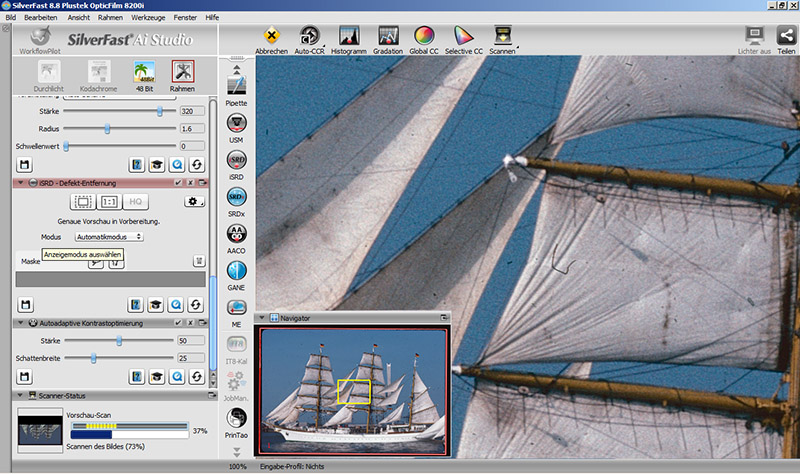Click the SRDx dust removal icon
This screenshot has width=800, height=474.
[236, 198]
